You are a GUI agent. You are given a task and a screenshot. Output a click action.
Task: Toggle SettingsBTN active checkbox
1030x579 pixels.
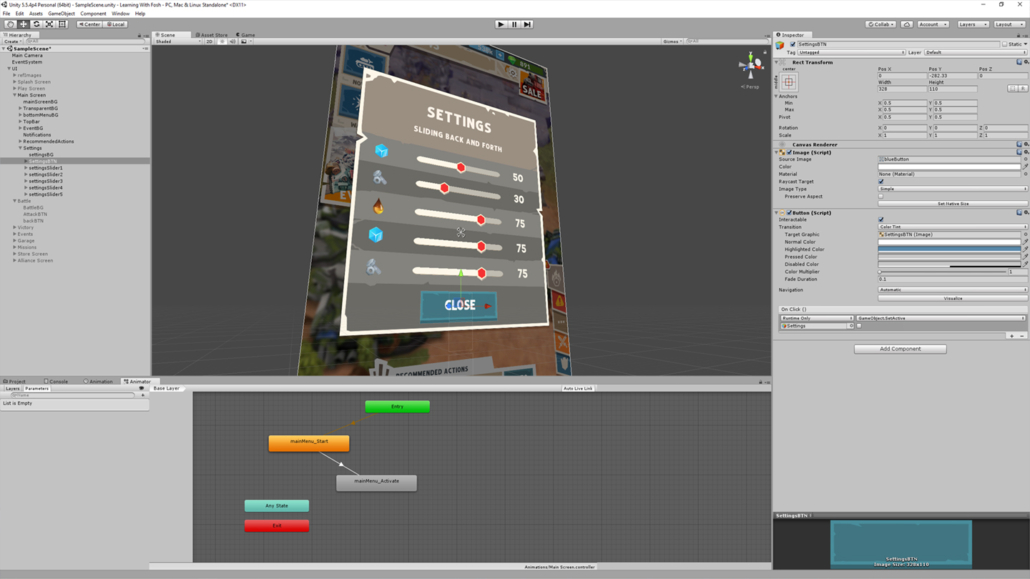(x=793, y=44)
